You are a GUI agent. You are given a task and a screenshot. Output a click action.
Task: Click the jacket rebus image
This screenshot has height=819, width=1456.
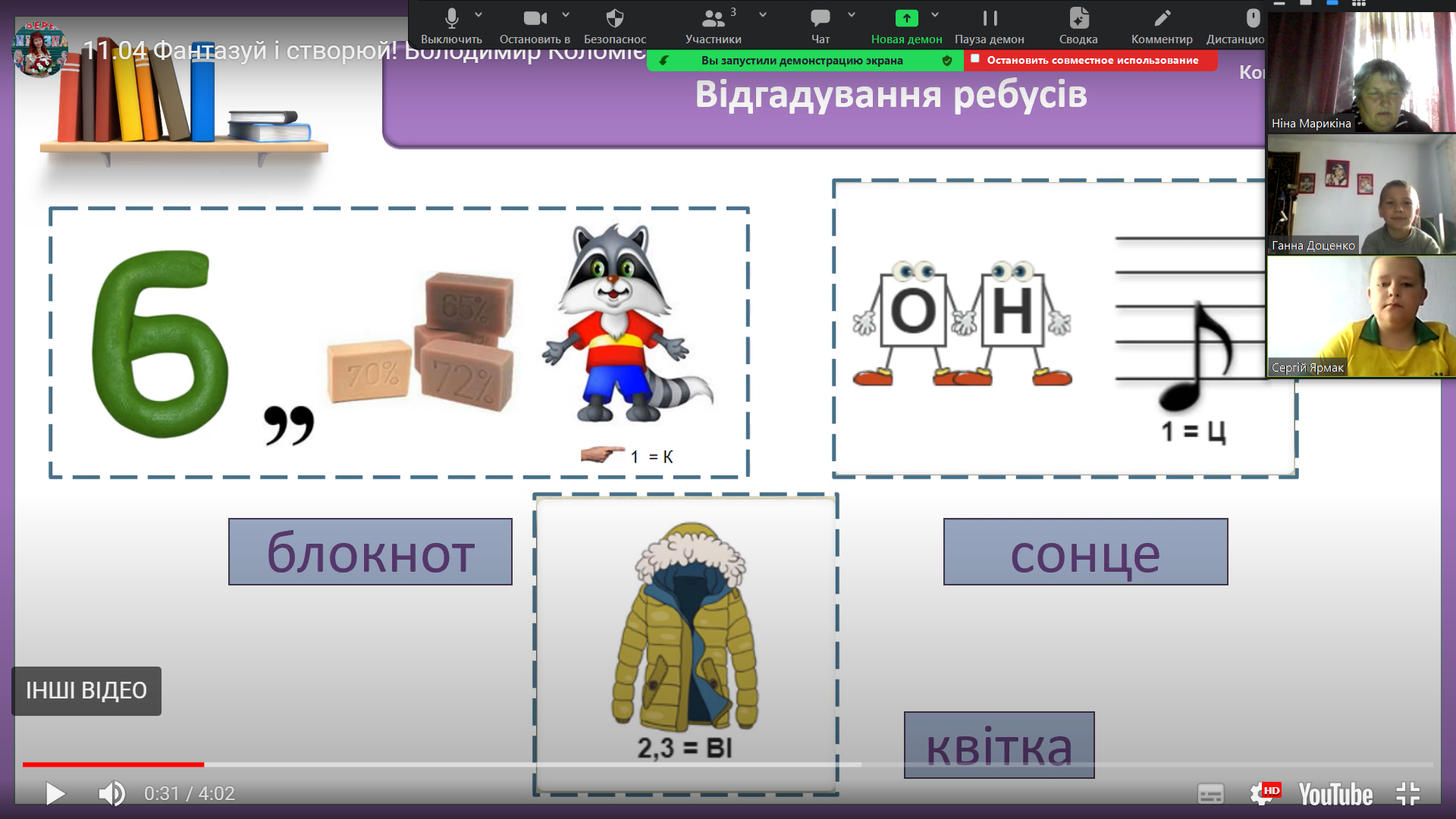(685, 627)
